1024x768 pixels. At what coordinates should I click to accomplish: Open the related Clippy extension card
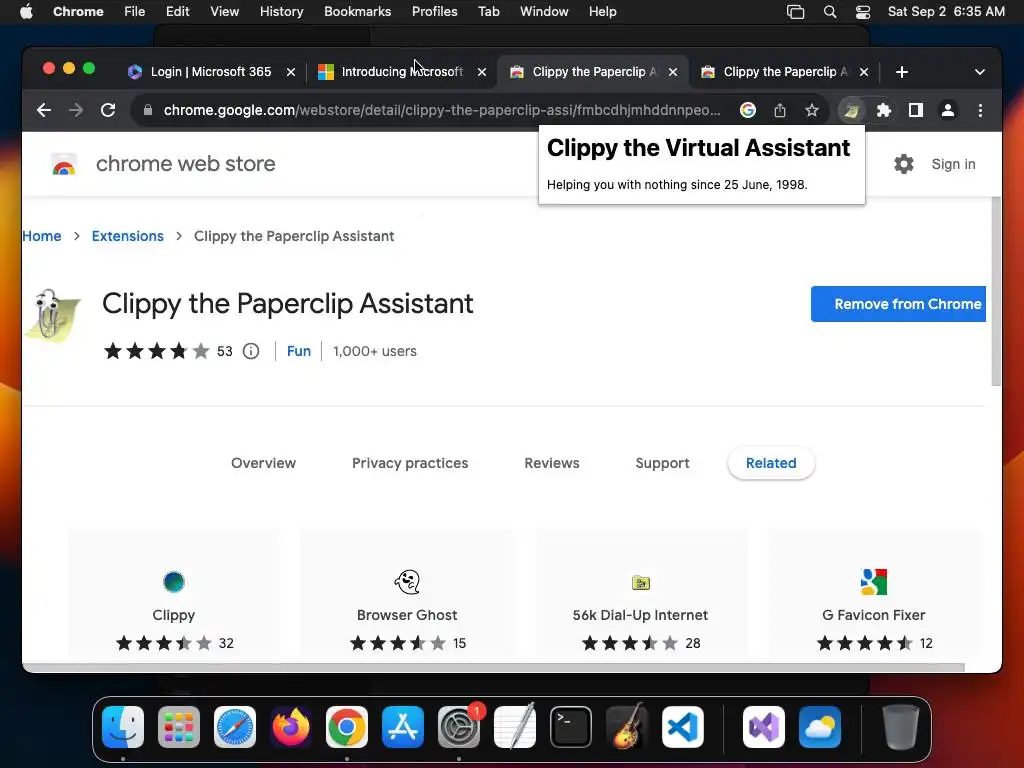click(174, 592)
